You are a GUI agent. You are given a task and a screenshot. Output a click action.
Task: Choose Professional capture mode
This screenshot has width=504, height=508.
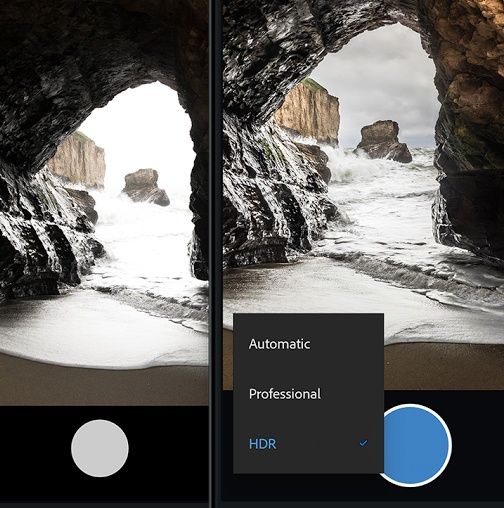click(308, 394)
